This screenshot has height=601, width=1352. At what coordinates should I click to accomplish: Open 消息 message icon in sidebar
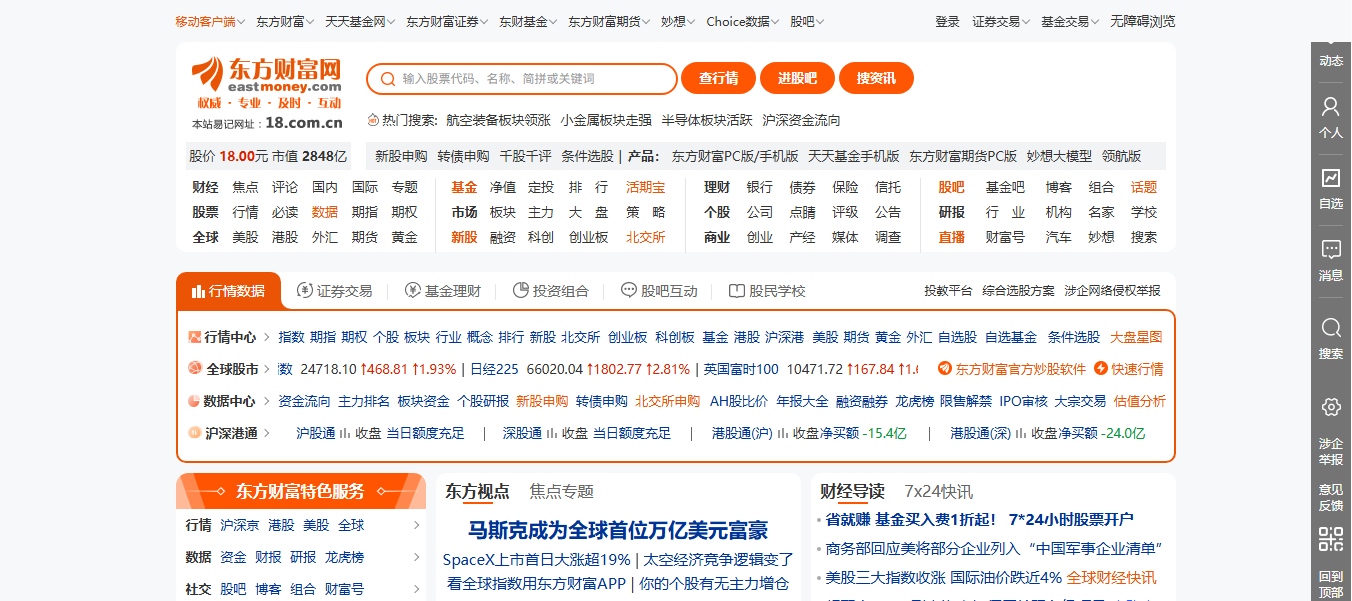click(x=1331, y=250)
